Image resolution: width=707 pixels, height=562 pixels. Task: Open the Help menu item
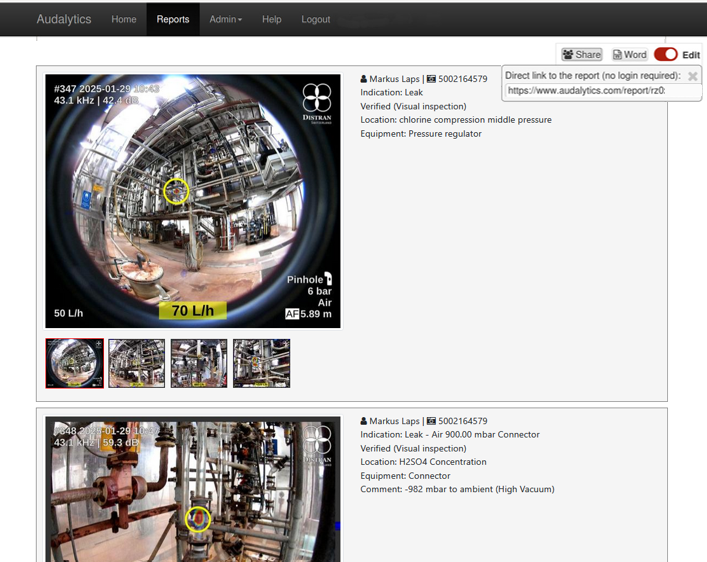271,19
